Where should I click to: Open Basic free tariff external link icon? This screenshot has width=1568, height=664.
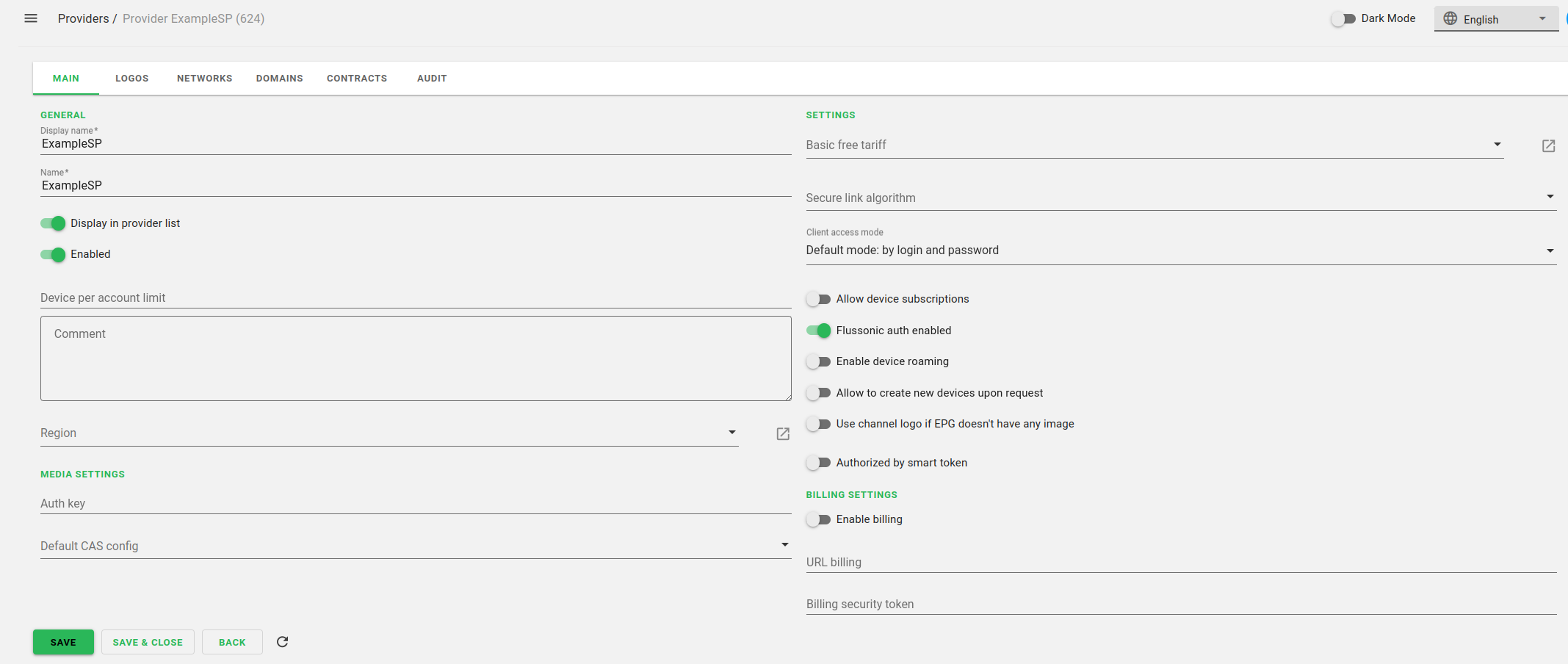1548,146
